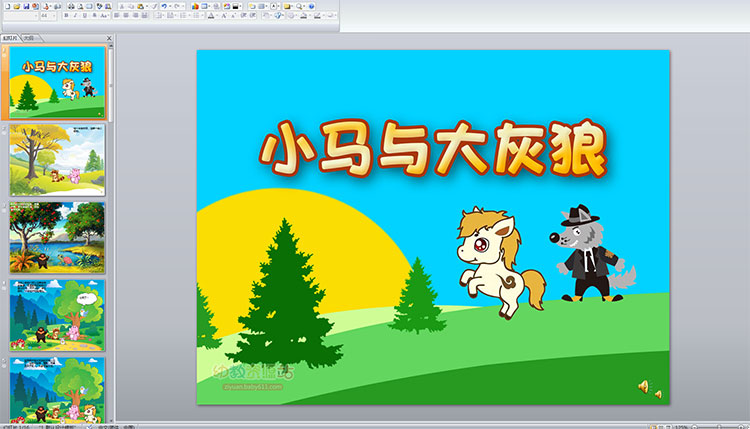The image size is (750, 429).
Task: Click the wolf image on the slide
Action: 593,253
